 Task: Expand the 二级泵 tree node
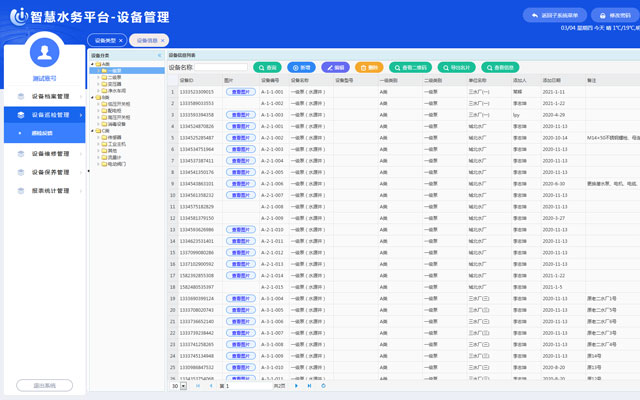tap(100, 77)
